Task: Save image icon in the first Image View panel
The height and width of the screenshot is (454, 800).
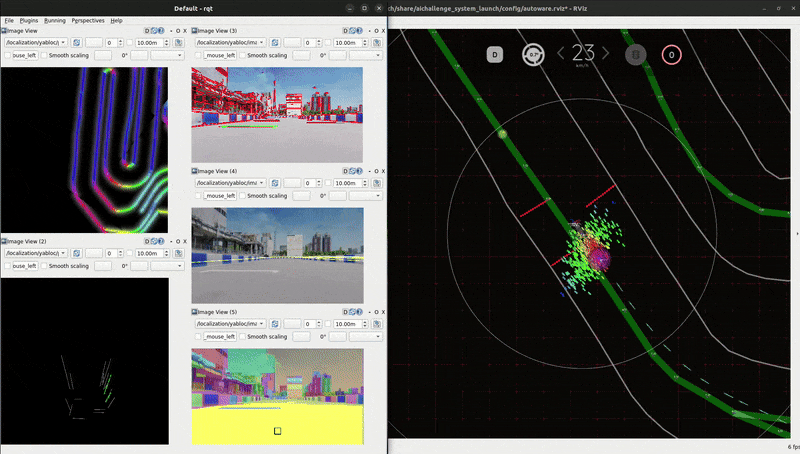Action: (179, 42)
